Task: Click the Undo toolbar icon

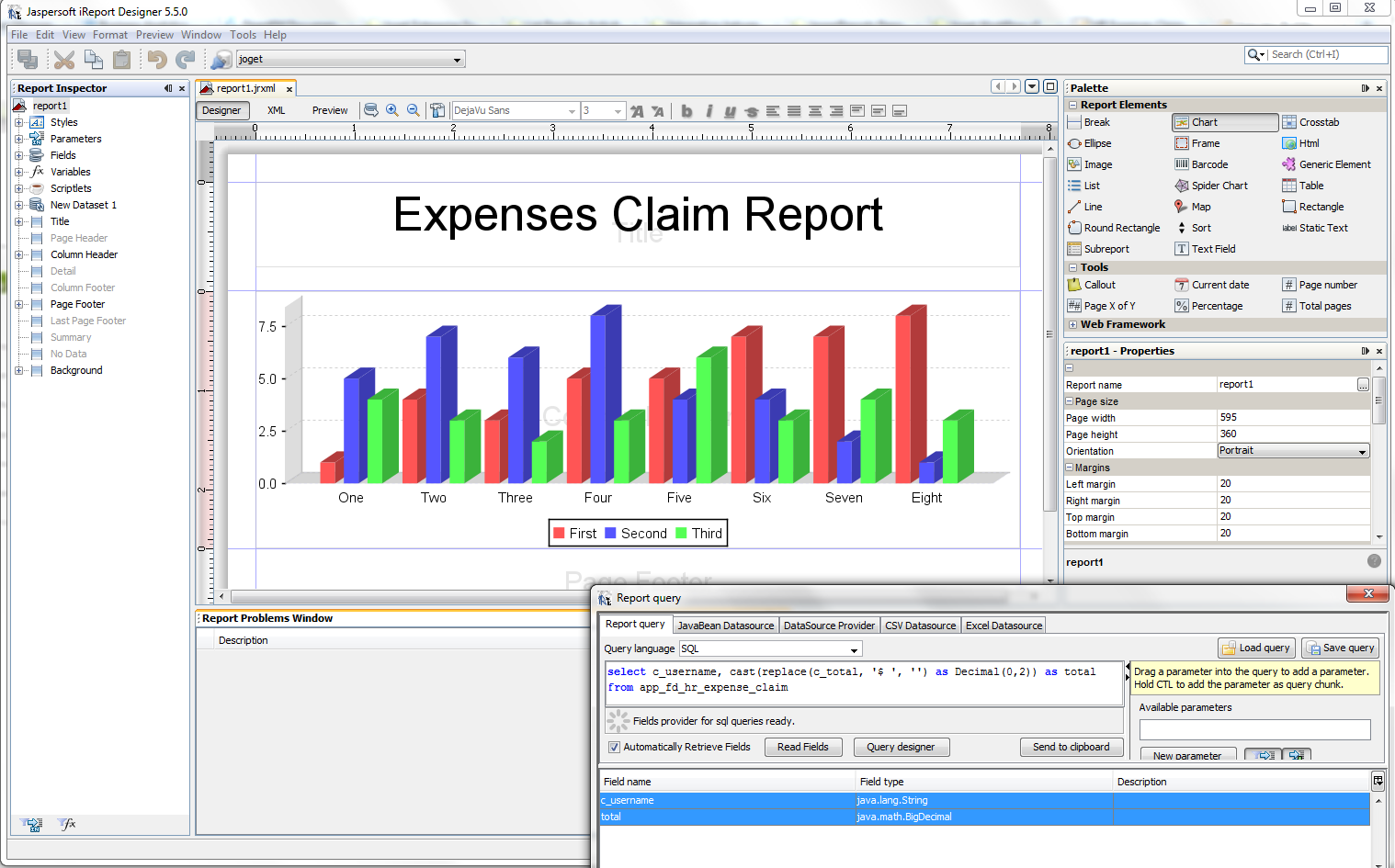Action: click(156, 59)
